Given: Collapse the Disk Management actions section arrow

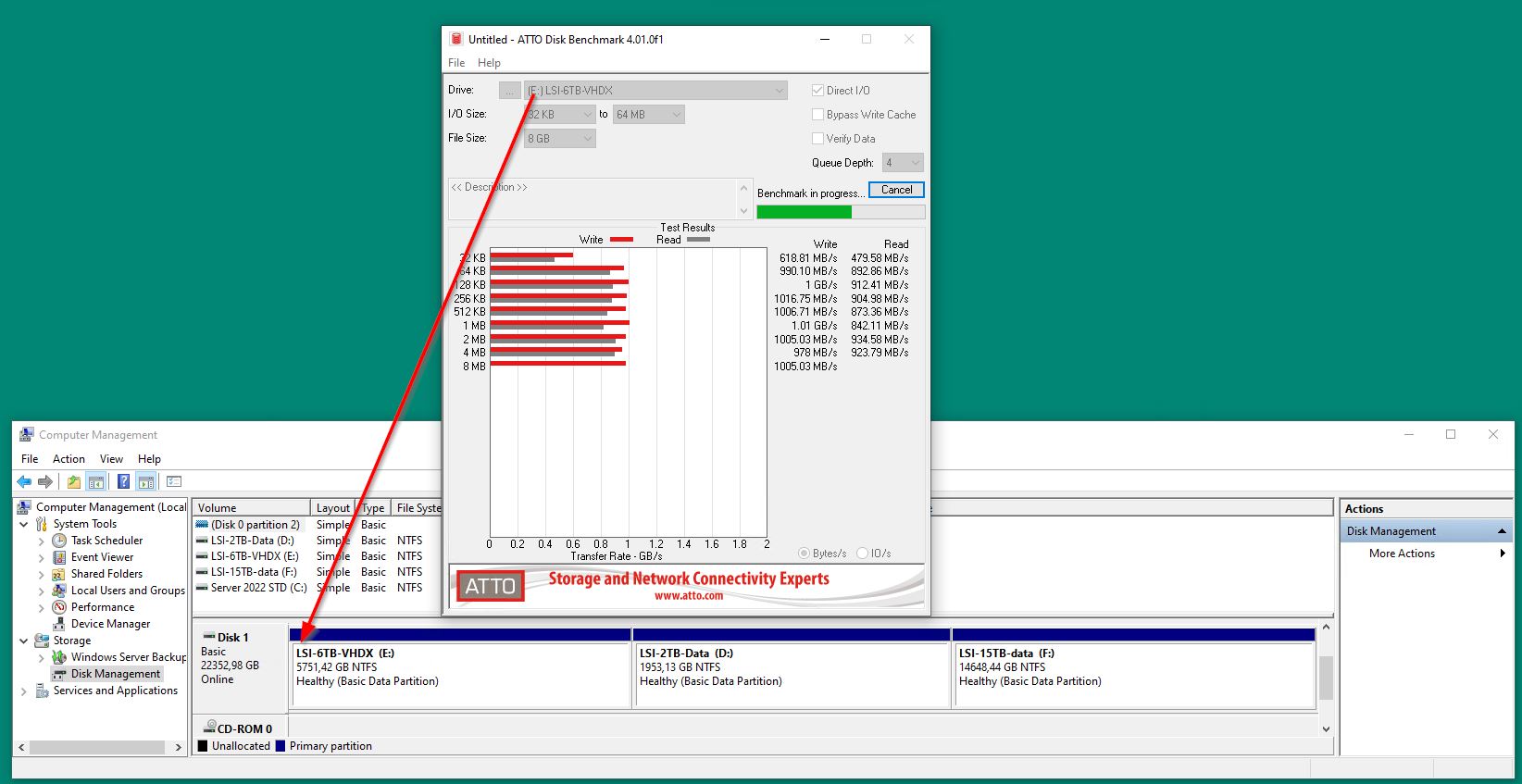Looking at the screenshot, I should point(1502,531).
